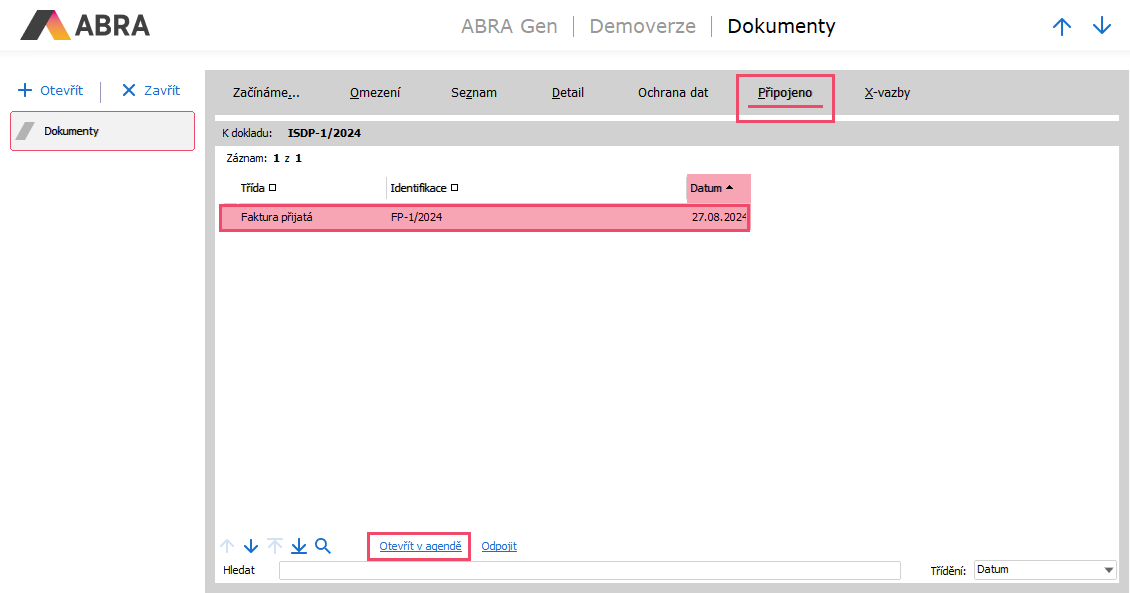This screenshot has width=1130, height=593.
Task: Click the Otevřít plus button
Action: (51, 90)
